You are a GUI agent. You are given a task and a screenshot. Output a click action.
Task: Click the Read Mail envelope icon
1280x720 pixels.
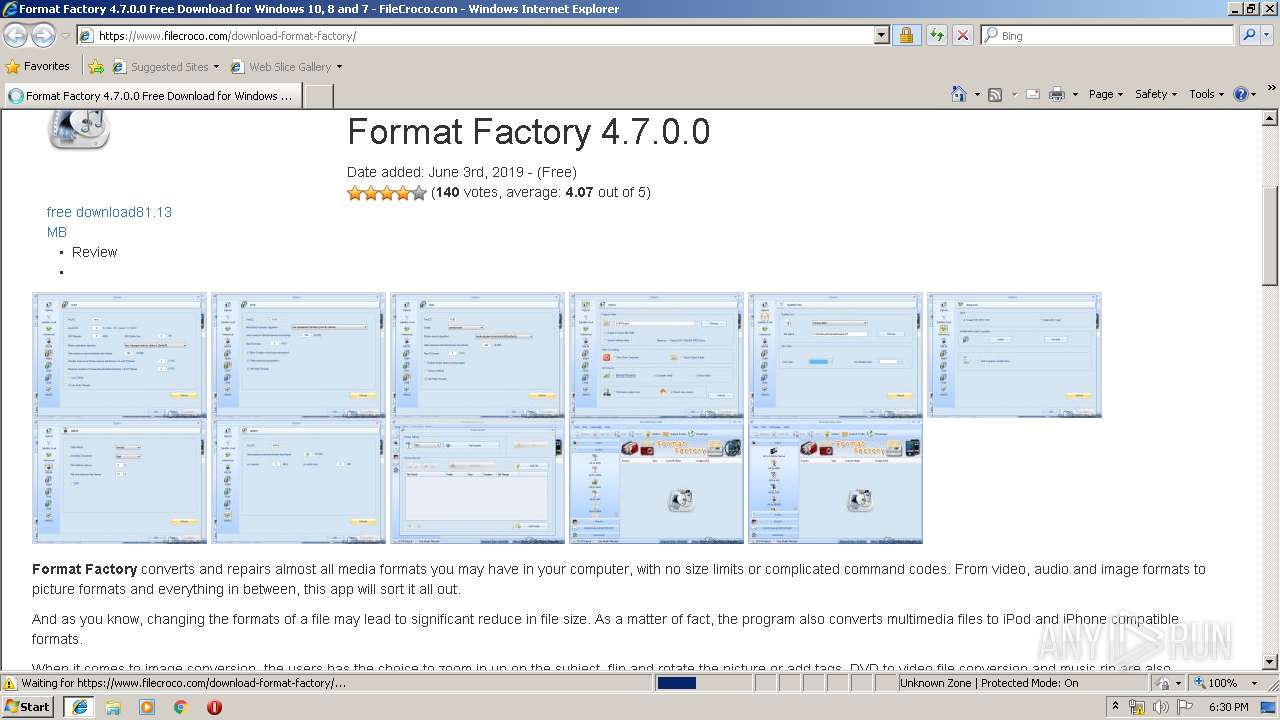1032,94
